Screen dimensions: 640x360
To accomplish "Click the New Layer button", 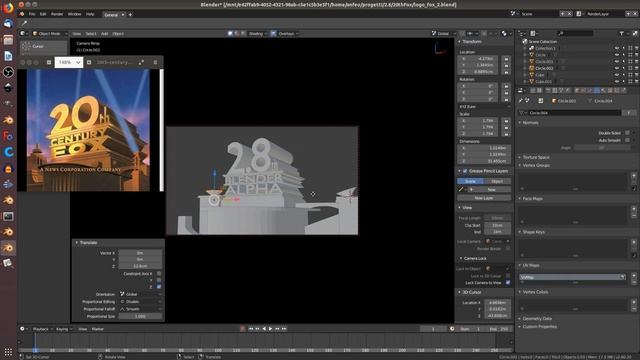I will click(484, 198).
